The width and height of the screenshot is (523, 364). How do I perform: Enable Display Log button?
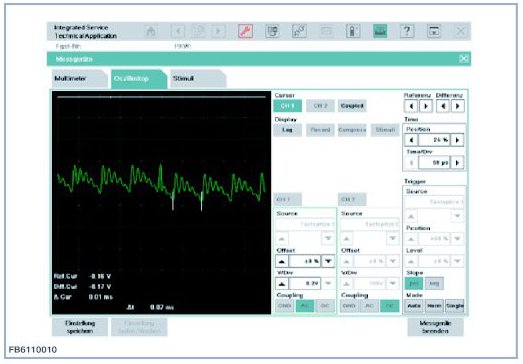click(288, 130)
